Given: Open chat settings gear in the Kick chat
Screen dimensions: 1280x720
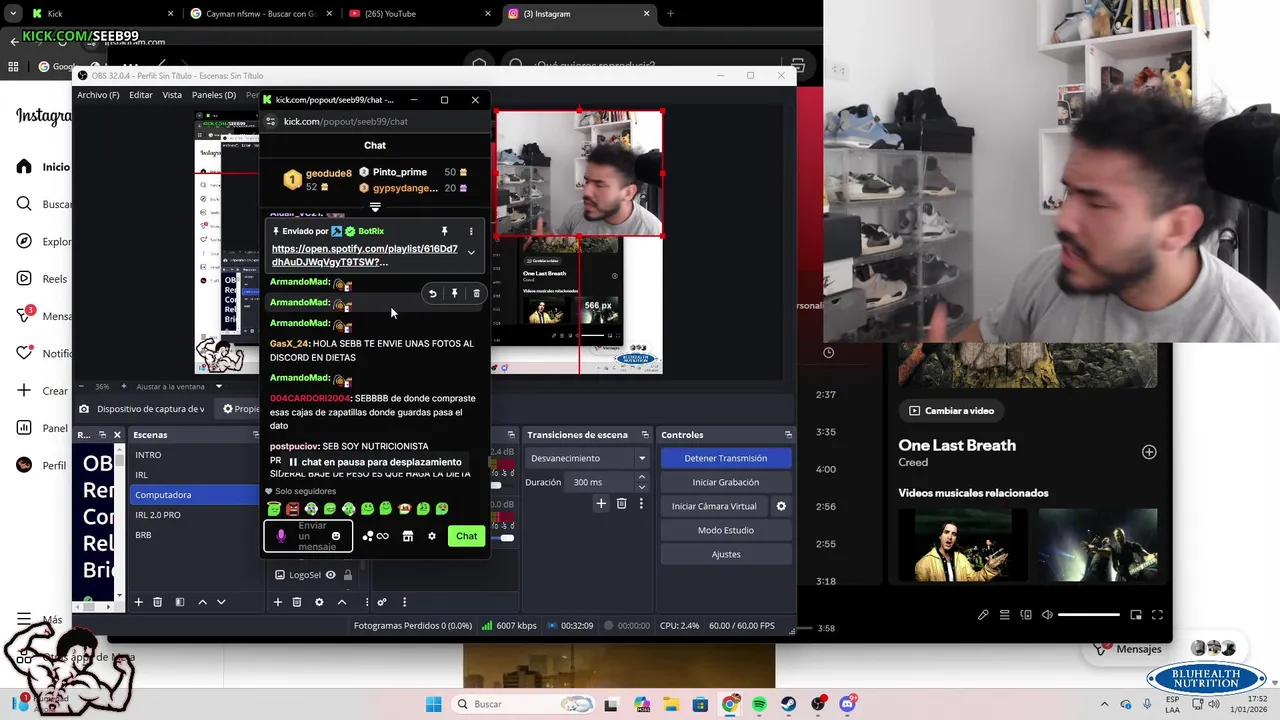Looking at the screenshot, I should point(432,536).
